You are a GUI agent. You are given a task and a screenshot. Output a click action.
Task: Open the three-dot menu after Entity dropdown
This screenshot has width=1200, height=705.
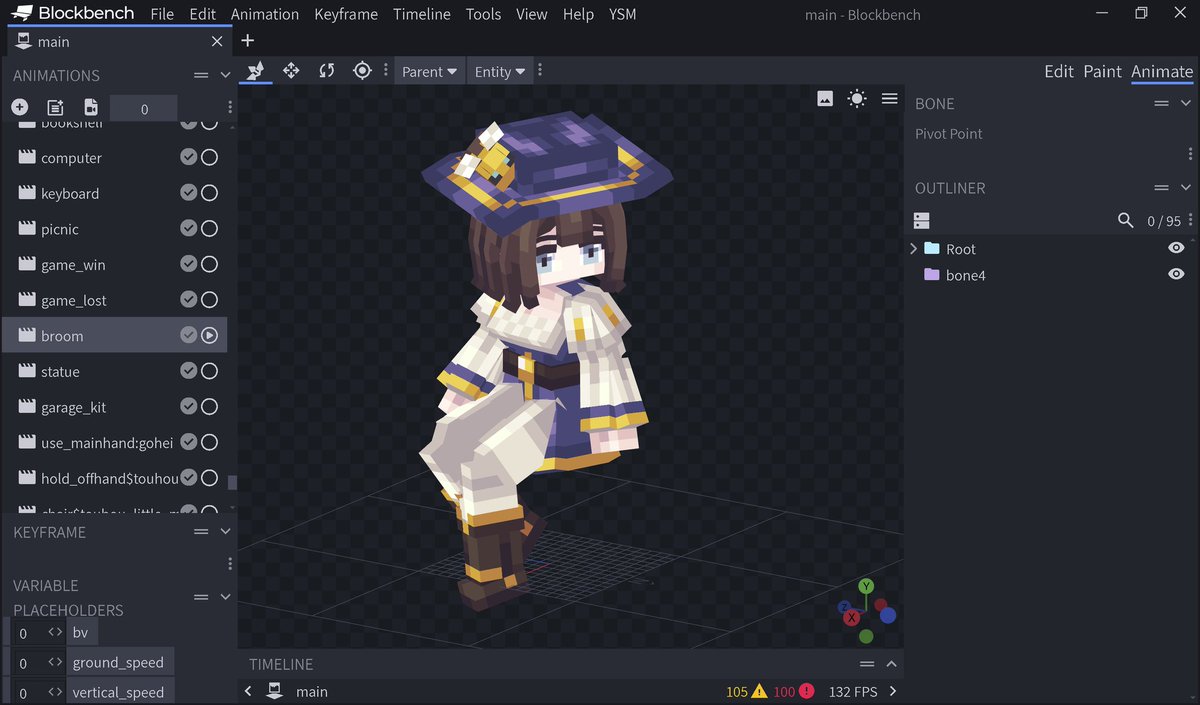[x=540, y=71]
